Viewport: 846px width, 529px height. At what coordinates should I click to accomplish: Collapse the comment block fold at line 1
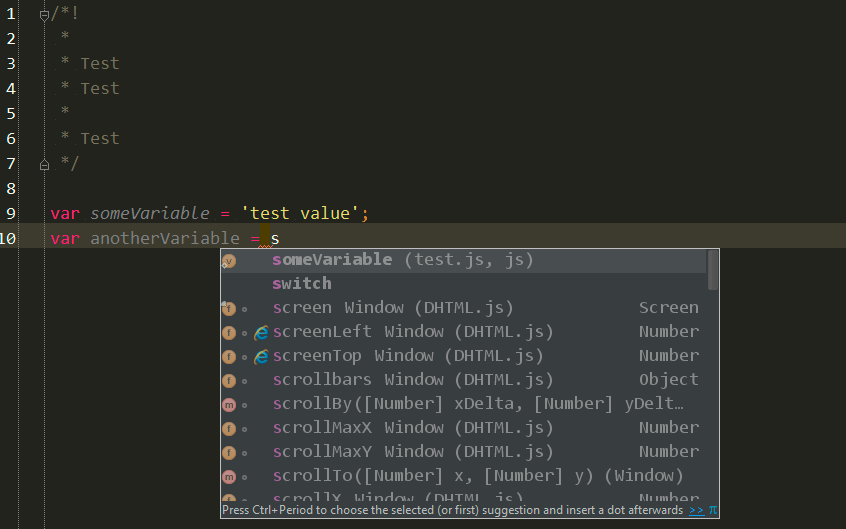click(44, 15)
